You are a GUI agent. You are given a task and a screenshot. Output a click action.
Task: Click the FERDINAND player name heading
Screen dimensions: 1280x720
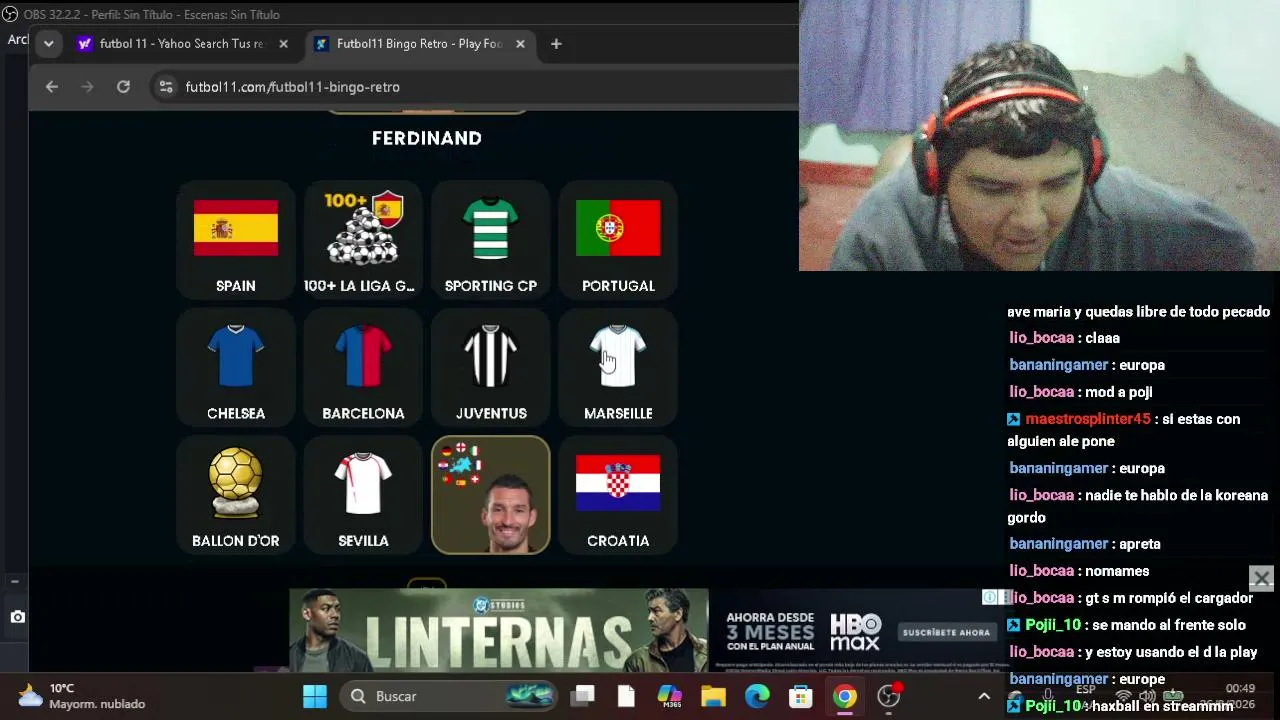pos(427,138)
